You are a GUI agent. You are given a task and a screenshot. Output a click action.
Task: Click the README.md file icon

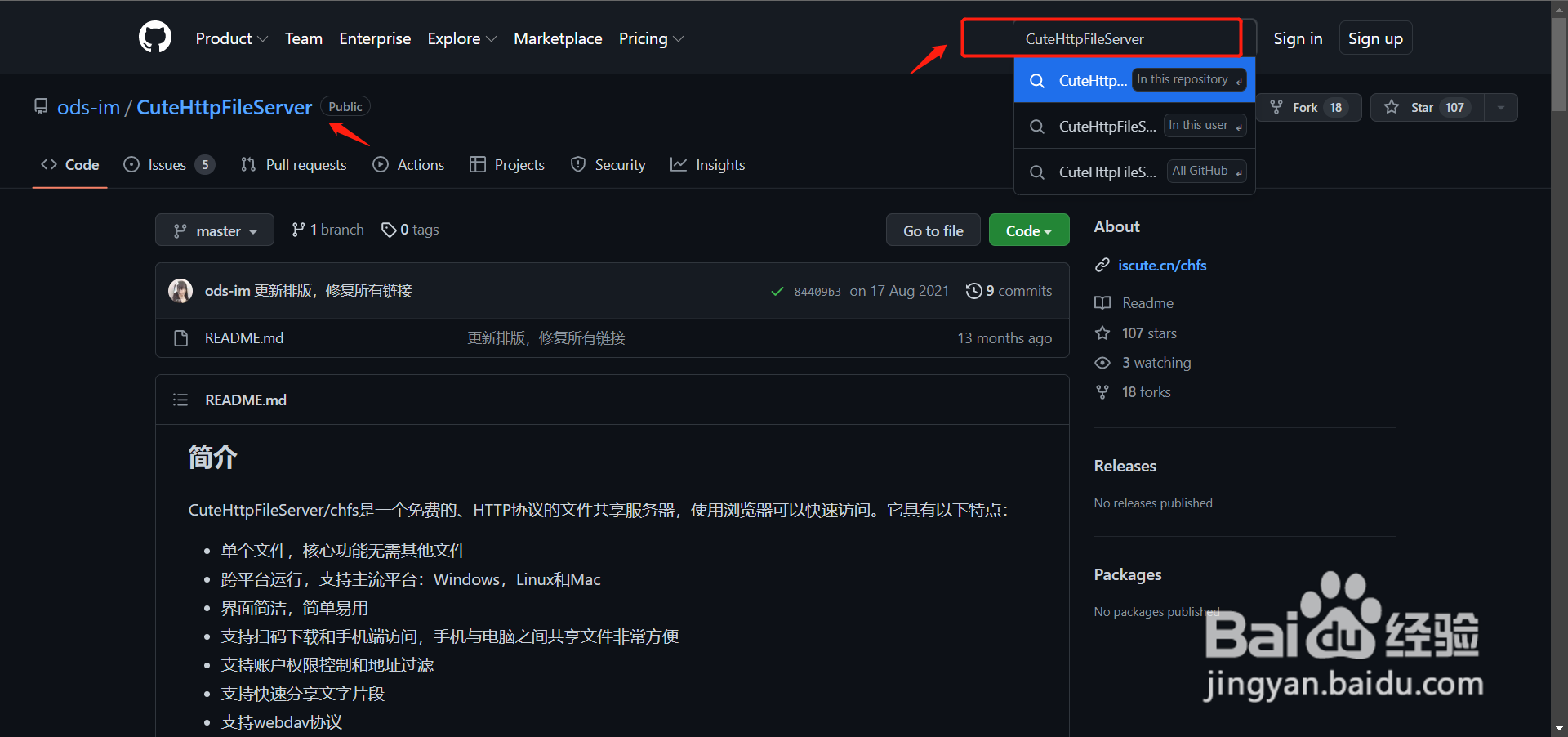(x=181, y=338)
